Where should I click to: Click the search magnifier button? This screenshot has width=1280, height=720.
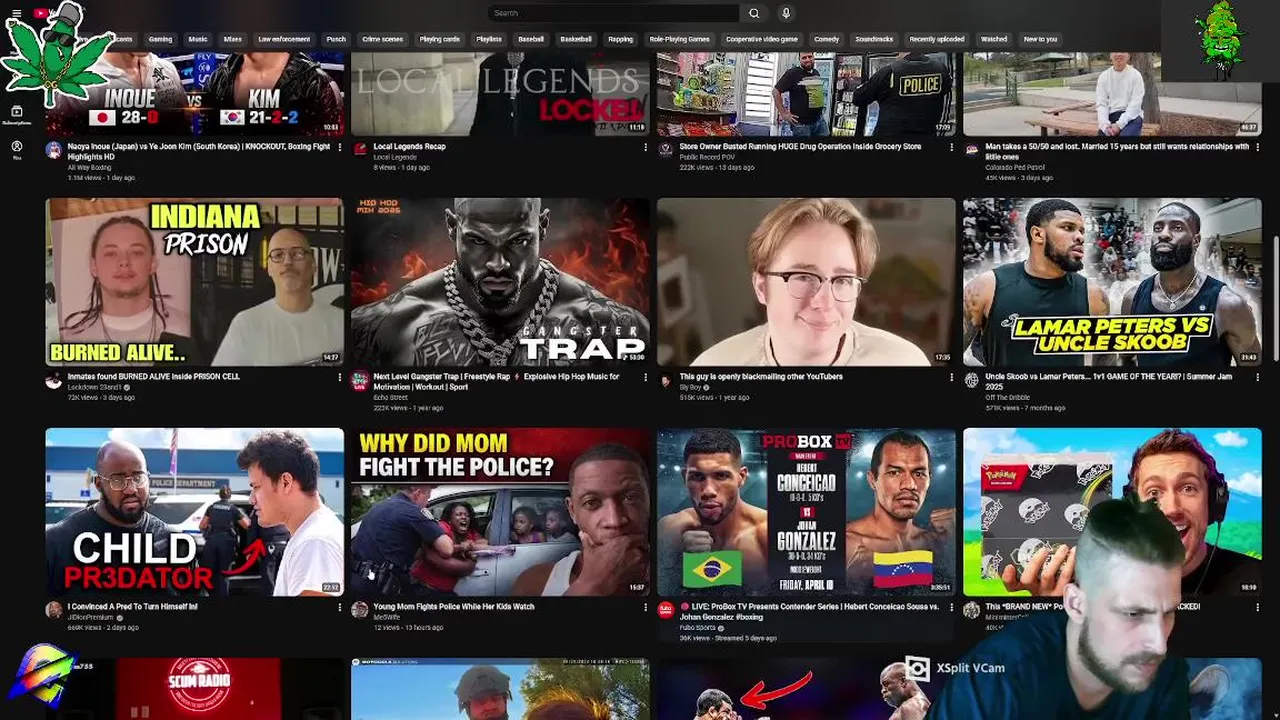[x=754, y=13]
